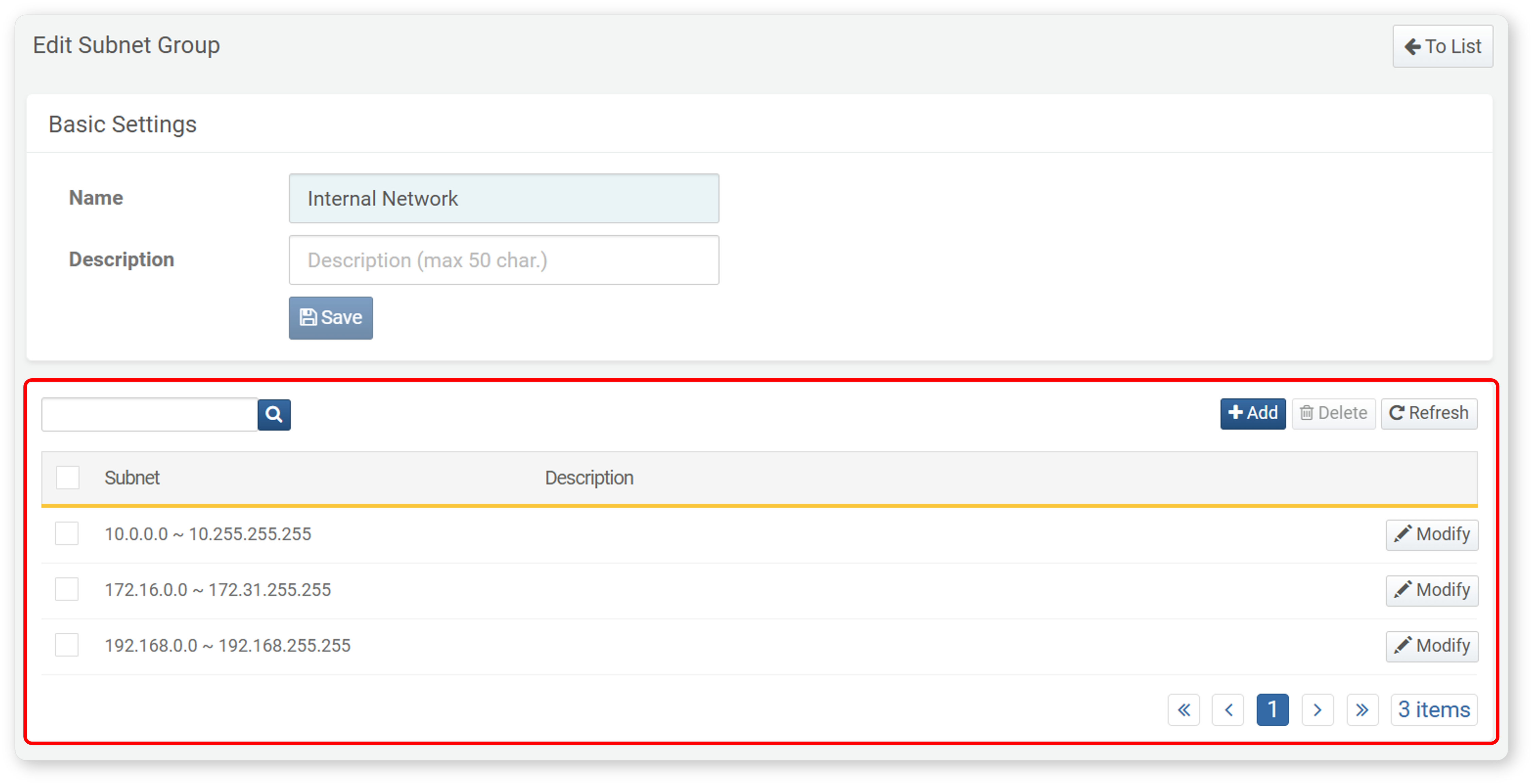Jump to last page with double-right chevron
This screenshot has height=784, width=1532.
click(x=1362, y=710)
